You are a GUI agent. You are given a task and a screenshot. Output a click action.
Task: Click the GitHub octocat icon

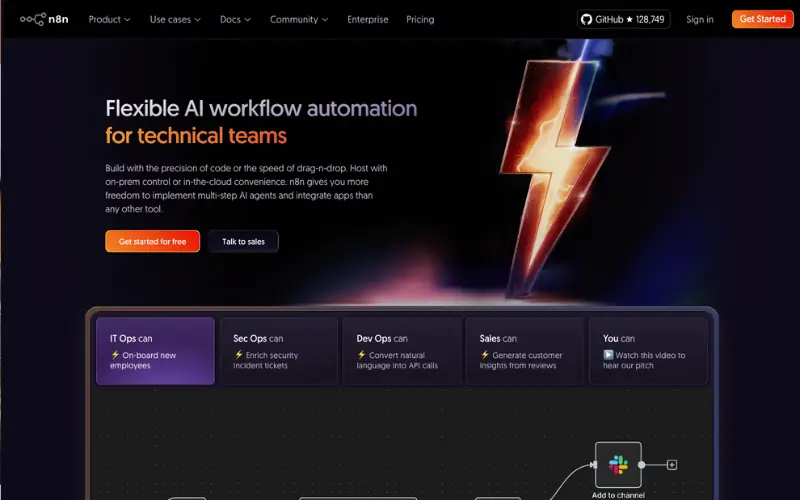586,19
